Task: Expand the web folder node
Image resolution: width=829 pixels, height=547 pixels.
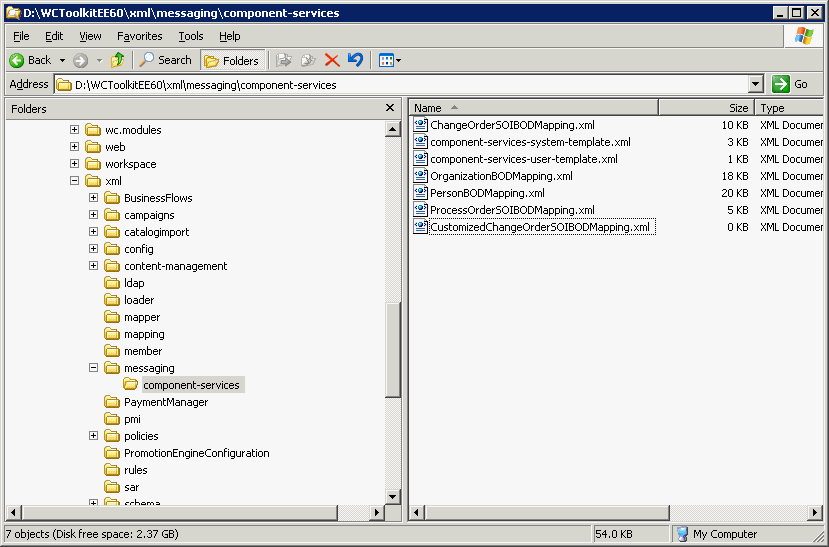Action: coord(75,146)
